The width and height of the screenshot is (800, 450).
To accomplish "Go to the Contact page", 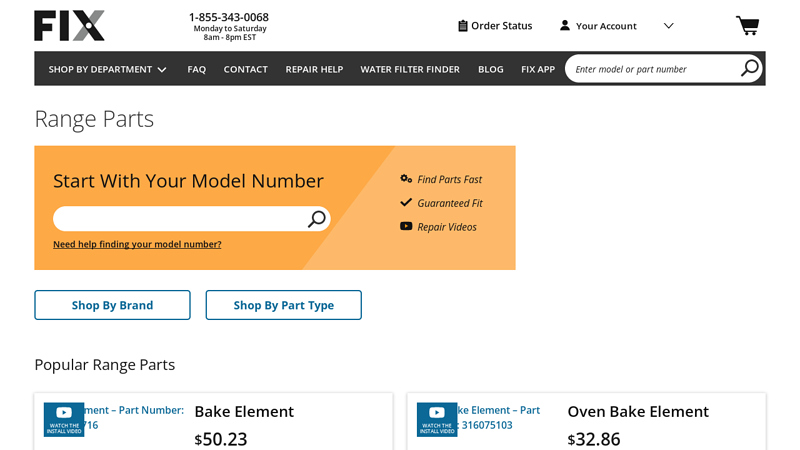I will pos(245,69).
